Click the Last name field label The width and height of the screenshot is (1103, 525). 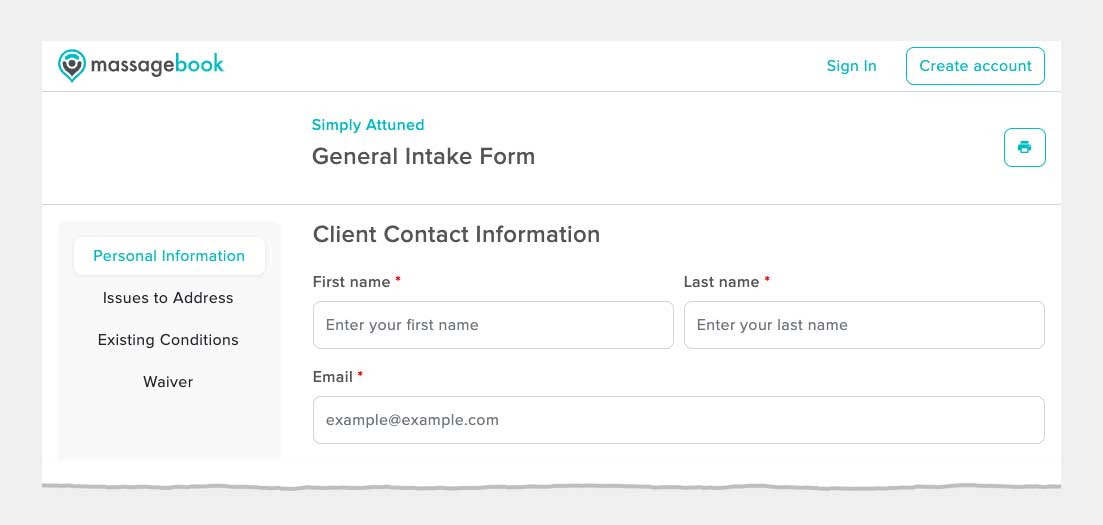coord(721,282)
